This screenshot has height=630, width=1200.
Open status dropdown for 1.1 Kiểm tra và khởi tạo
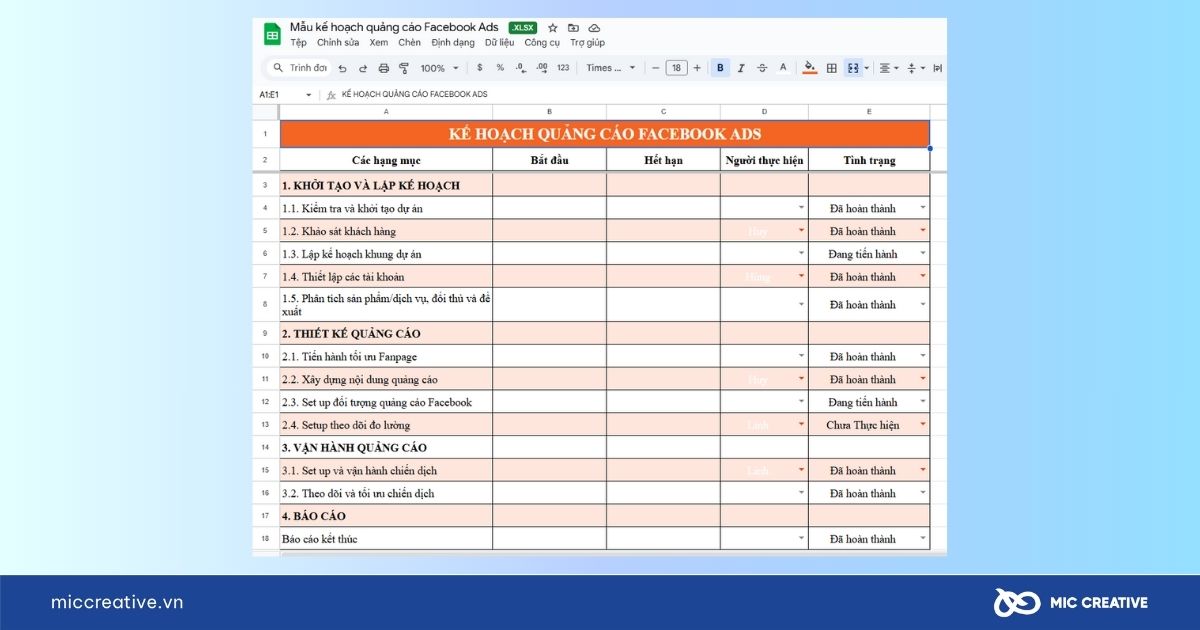(x=924, y=208)
